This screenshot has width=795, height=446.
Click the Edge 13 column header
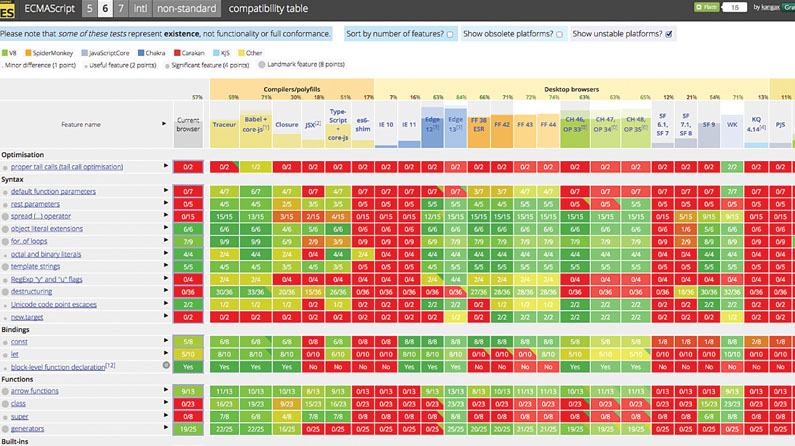pyautogui.click(x=455, y=124)
